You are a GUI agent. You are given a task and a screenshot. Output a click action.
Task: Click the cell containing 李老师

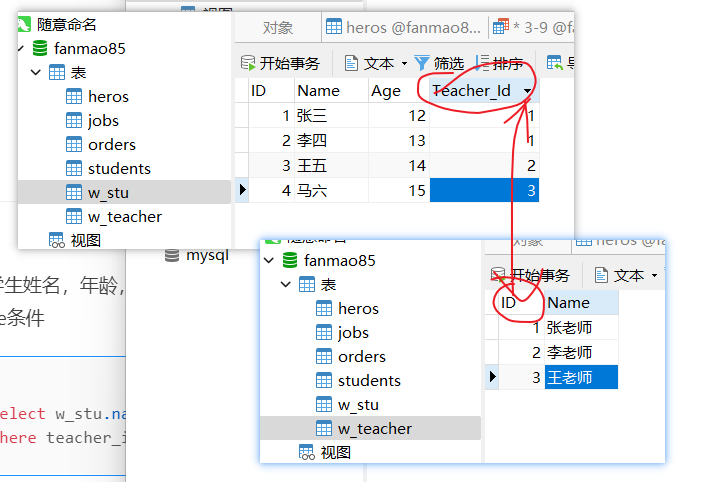pos(581,353)
